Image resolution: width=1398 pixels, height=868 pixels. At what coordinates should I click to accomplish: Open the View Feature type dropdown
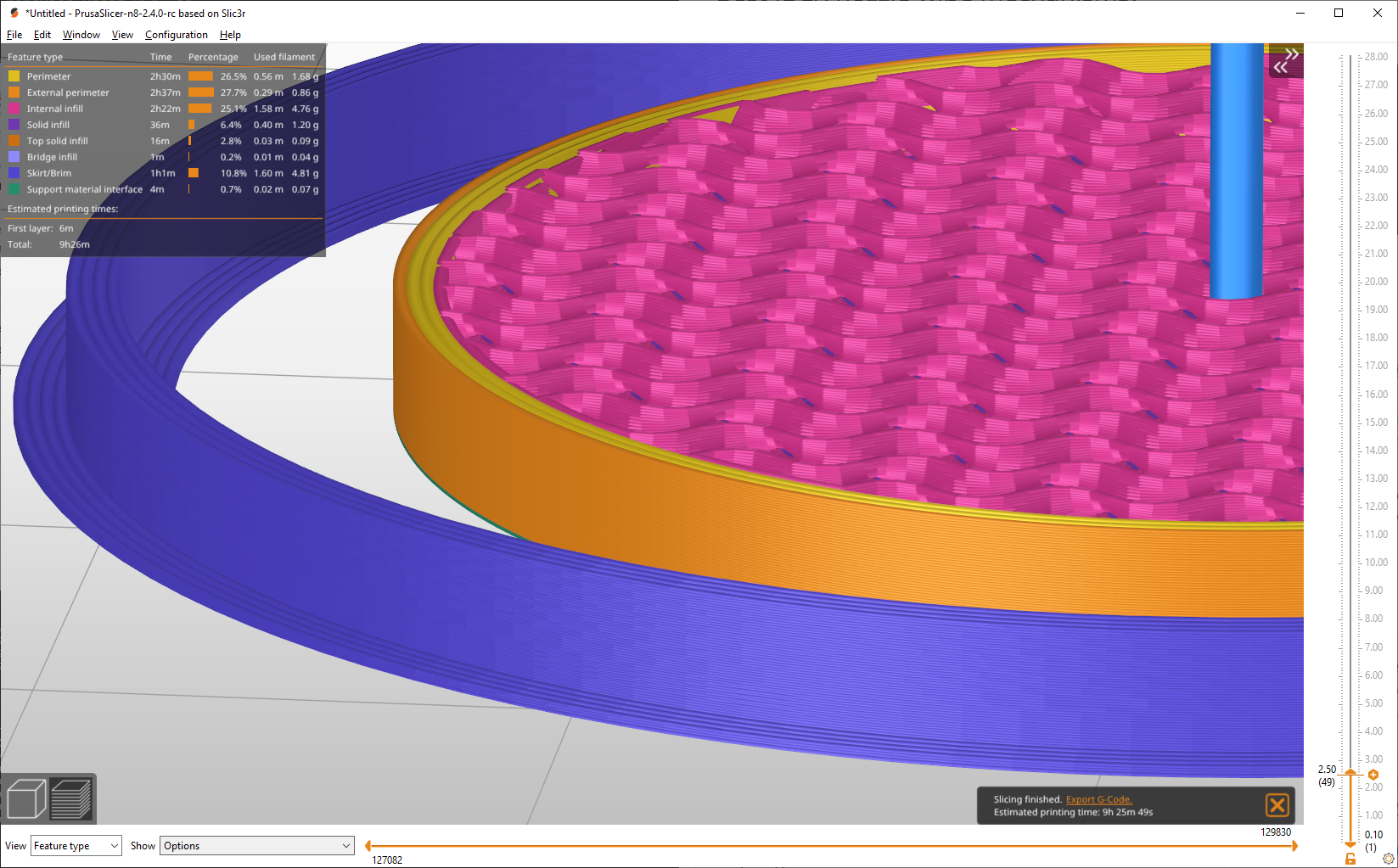tap(76, 846)
